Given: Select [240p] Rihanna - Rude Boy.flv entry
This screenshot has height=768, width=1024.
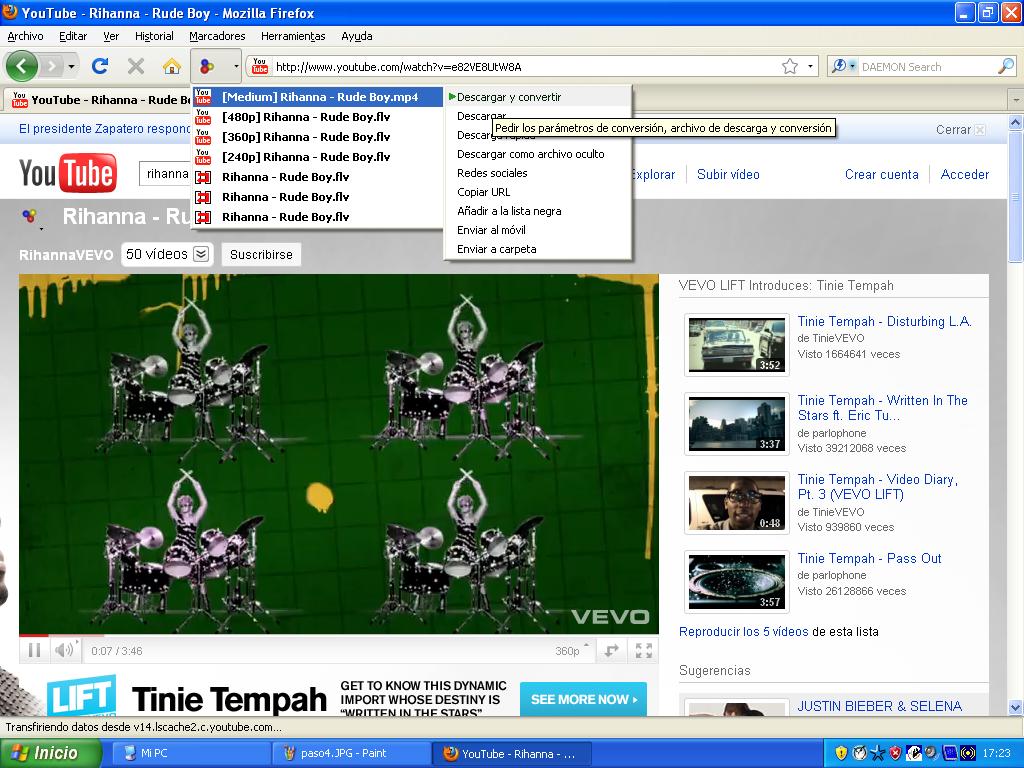Looking at the screenshot, I should (317, 157).
